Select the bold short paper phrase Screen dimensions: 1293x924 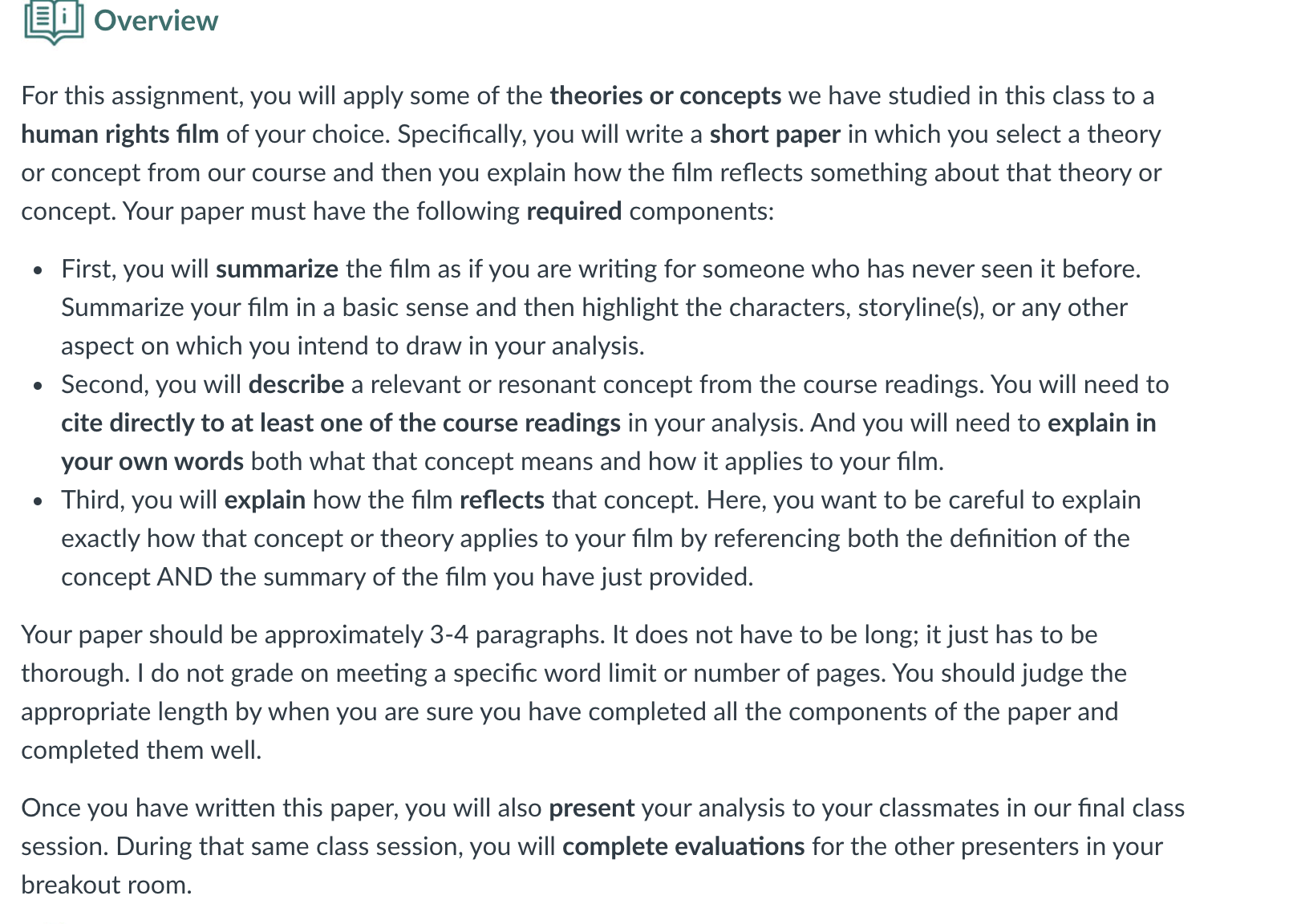coord(775,134)
